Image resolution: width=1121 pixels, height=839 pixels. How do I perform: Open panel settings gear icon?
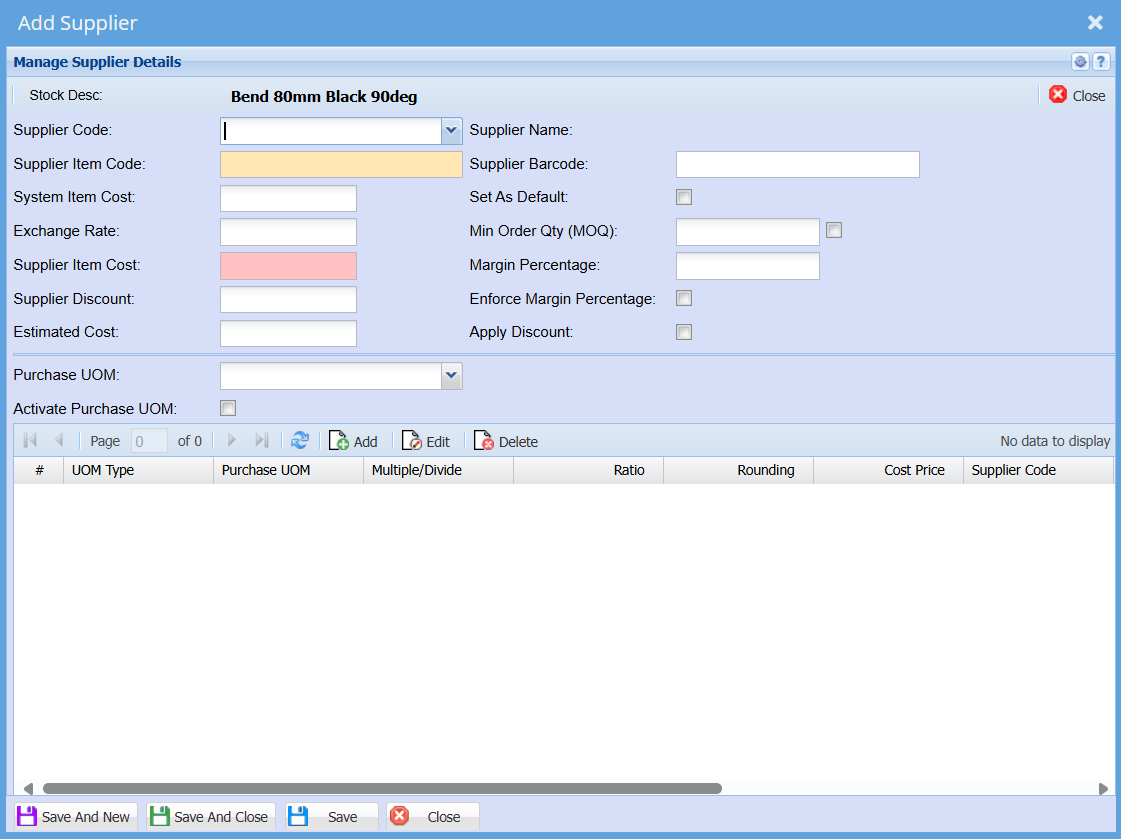point(1080,61)
